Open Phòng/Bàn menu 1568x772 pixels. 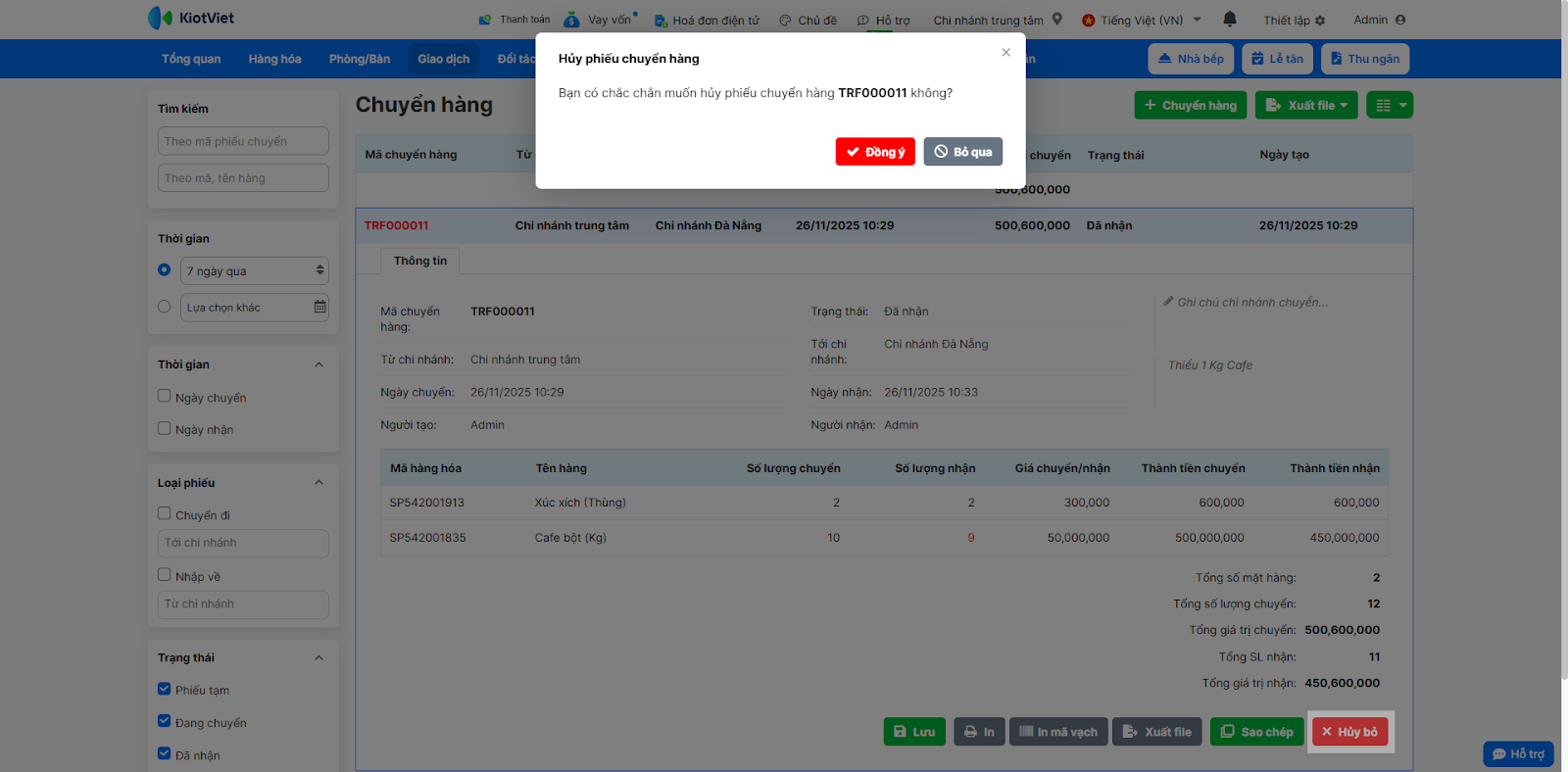[x=360, y=59]
